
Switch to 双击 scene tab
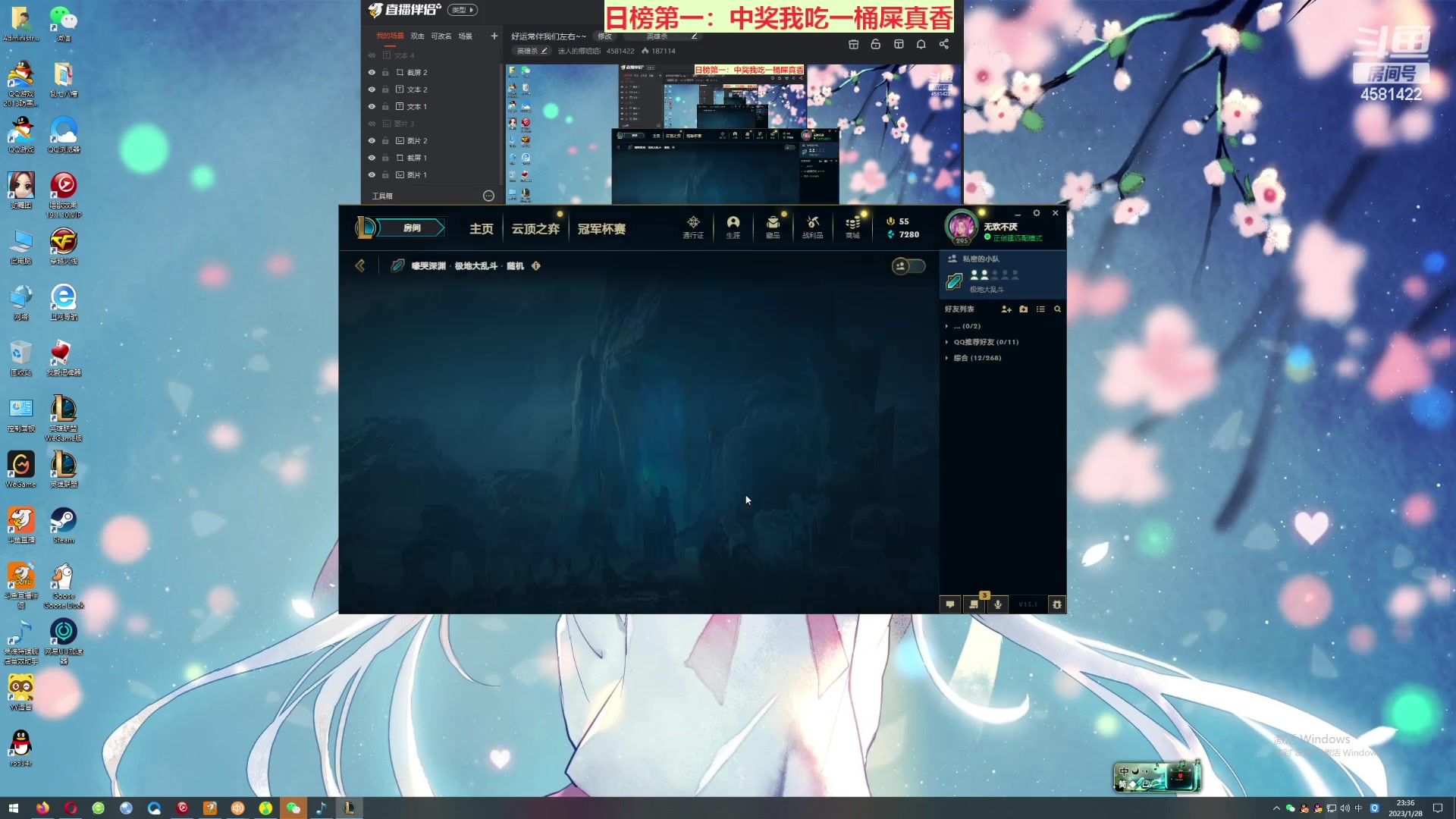tap(418, 36)
